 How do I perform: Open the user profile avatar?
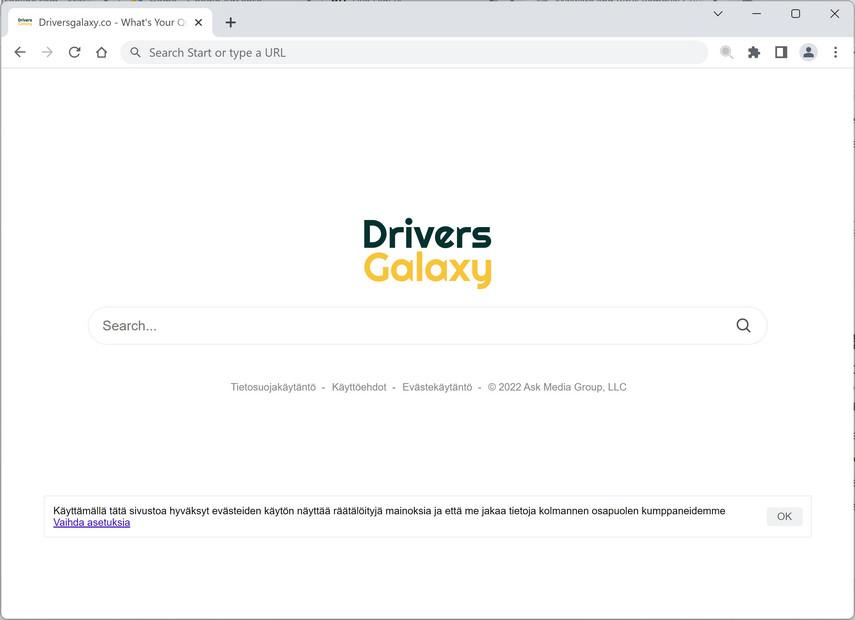pos(808,52)
